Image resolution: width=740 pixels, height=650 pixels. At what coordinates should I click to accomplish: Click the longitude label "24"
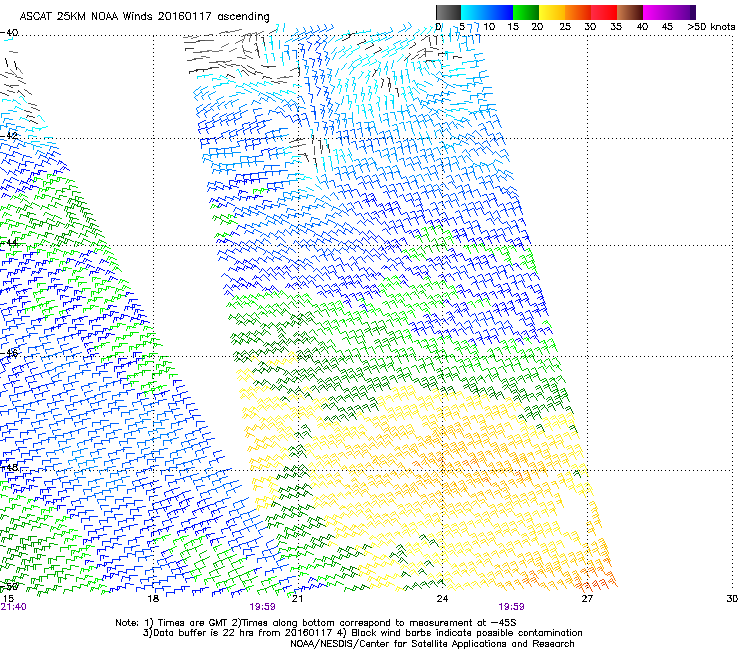[442, 599]
